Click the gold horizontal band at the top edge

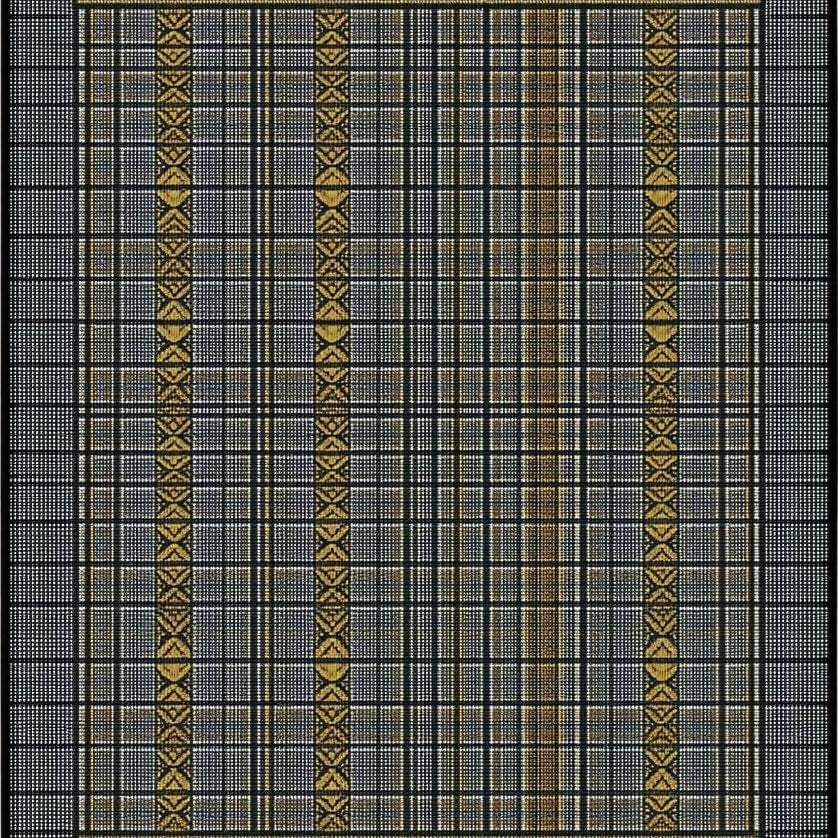point(420,5)
